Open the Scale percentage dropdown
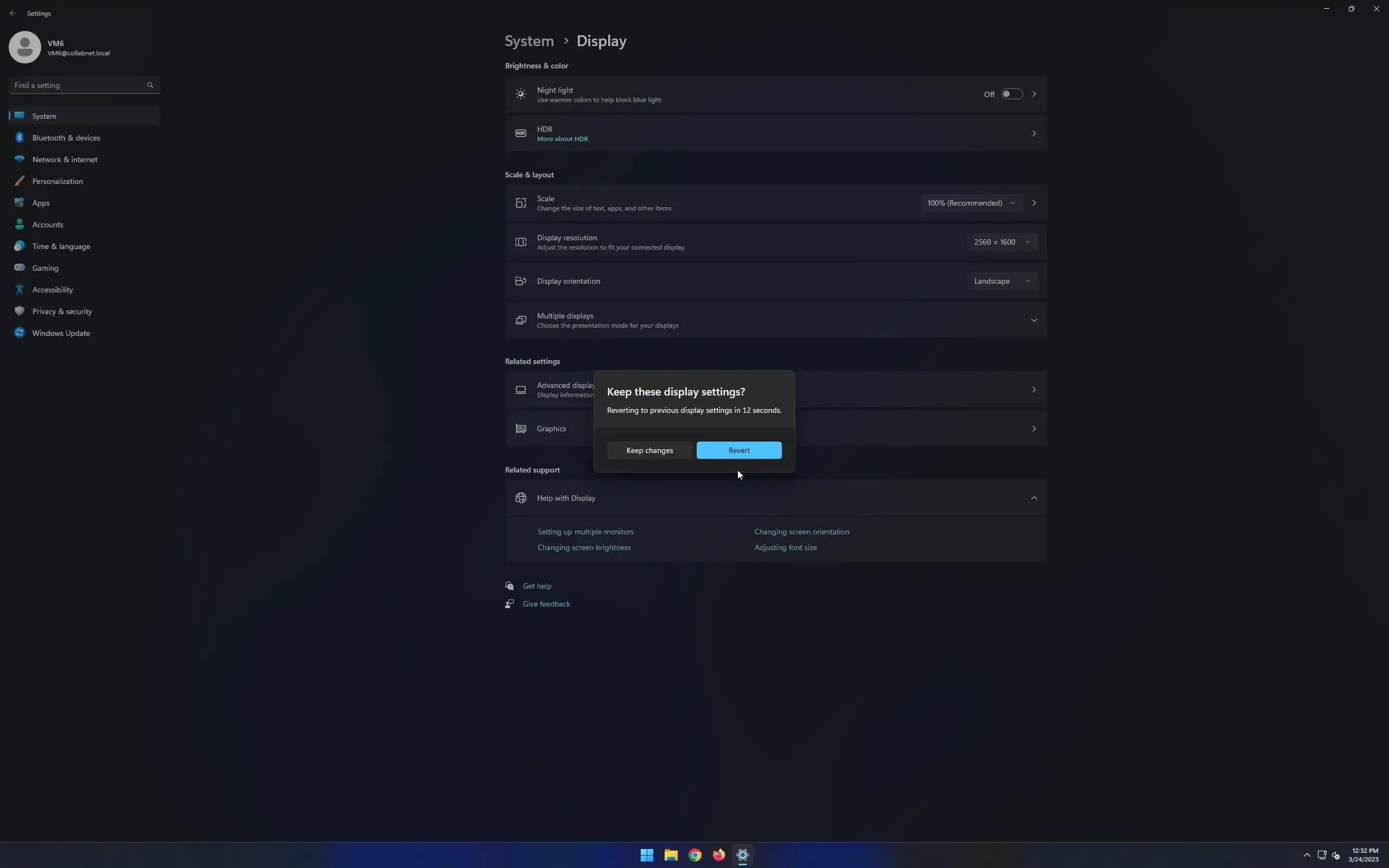 tap(971, 203)
